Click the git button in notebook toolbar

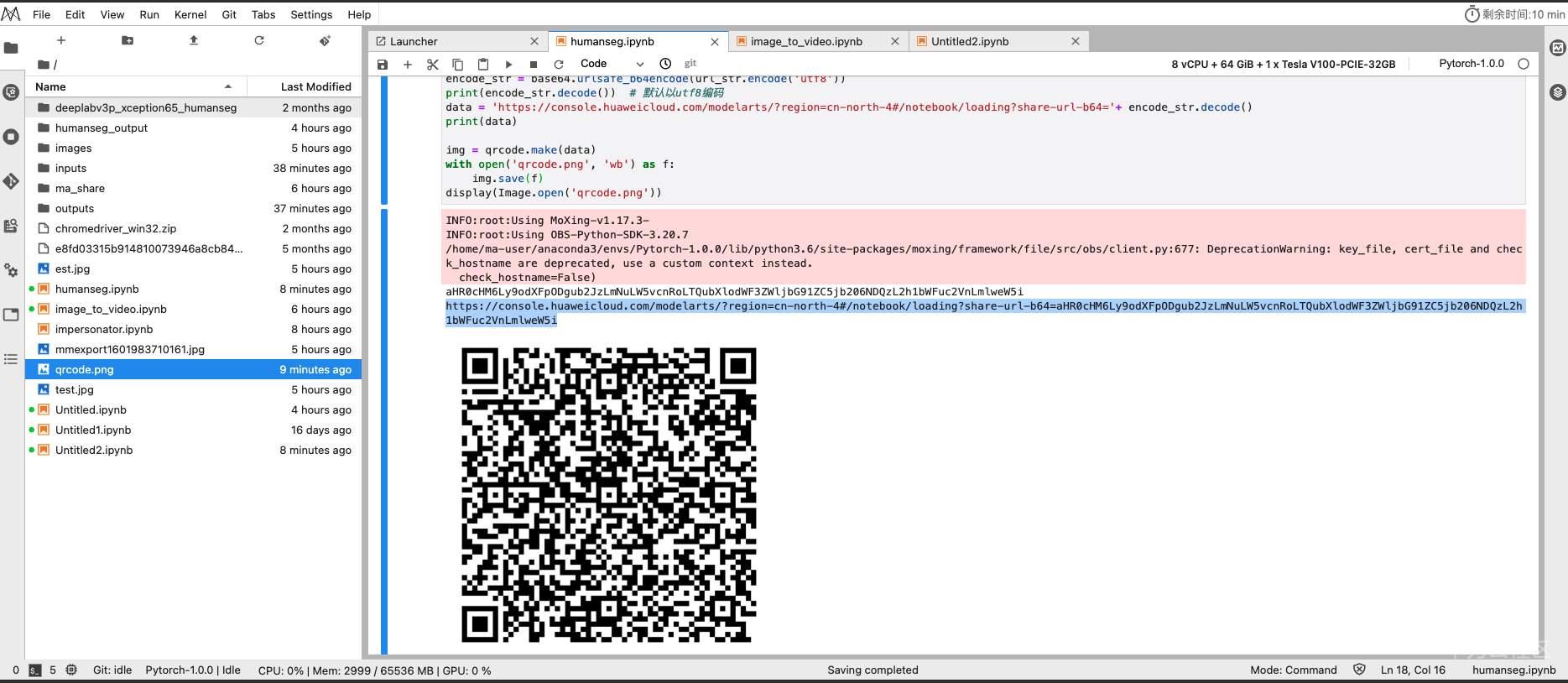690,64
